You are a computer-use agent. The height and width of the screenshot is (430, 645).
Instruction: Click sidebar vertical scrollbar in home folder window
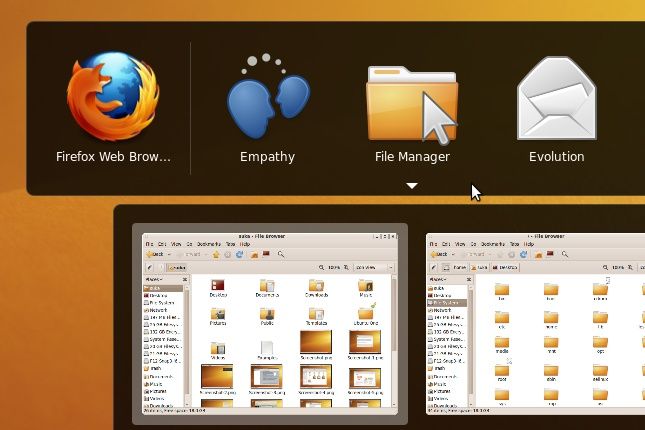click(x=186, y=346)
